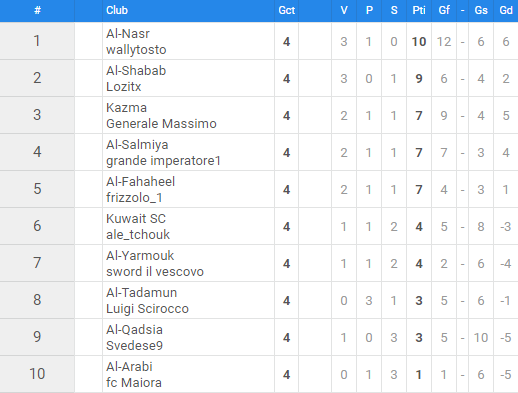Image resolution: width=518 pixels, height=393 pixels.
Task: Open the Luigi Scirocco manager profile
Action: pyautogui.click(x=147, y=309)
